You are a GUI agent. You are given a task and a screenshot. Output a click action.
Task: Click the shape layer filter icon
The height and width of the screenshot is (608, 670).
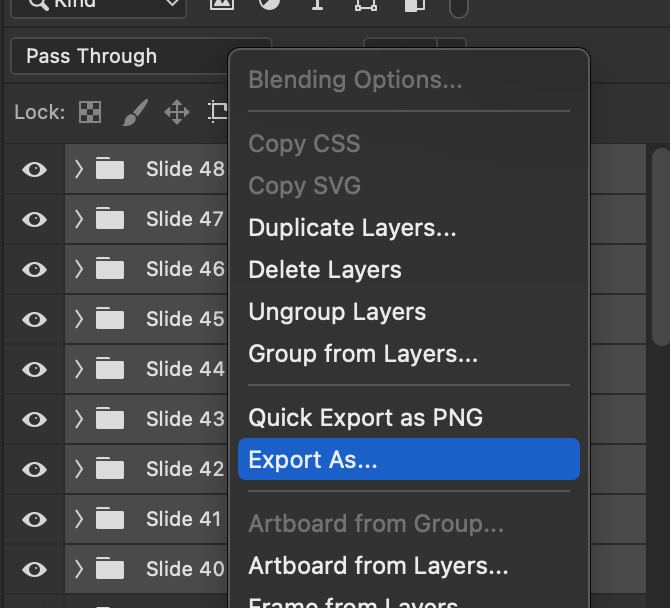[365, 5]
